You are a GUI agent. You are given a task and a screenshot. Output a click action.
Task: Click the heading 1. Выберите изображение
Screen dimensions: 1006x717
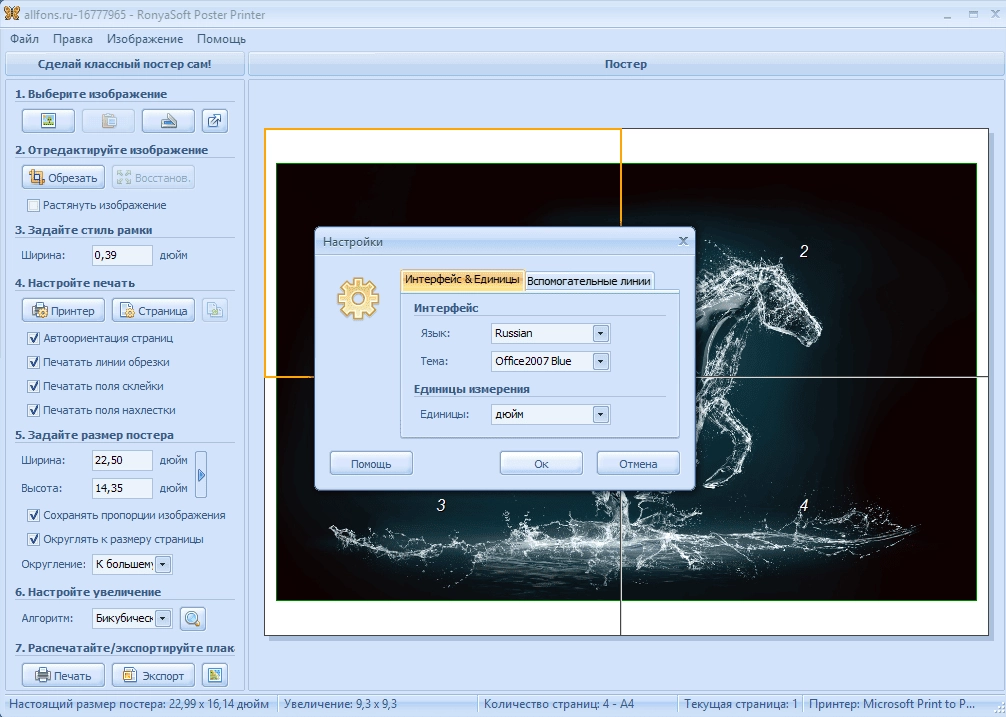click(91, 94)
